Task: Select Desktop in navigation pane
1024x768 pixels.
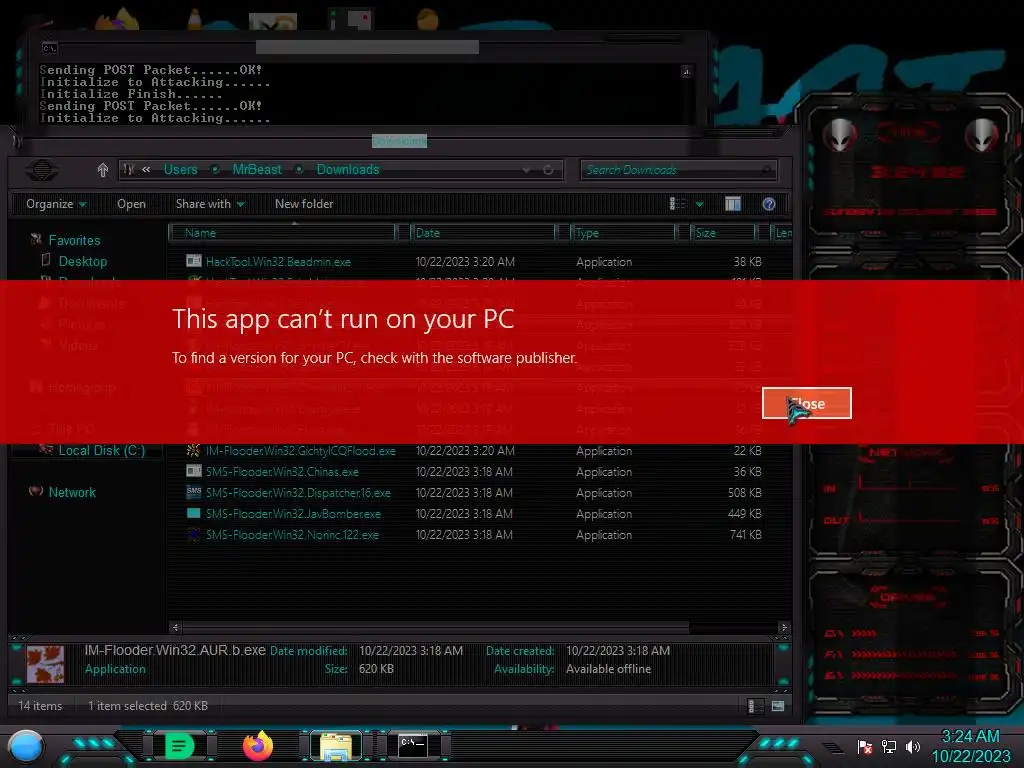Action: 83,261
